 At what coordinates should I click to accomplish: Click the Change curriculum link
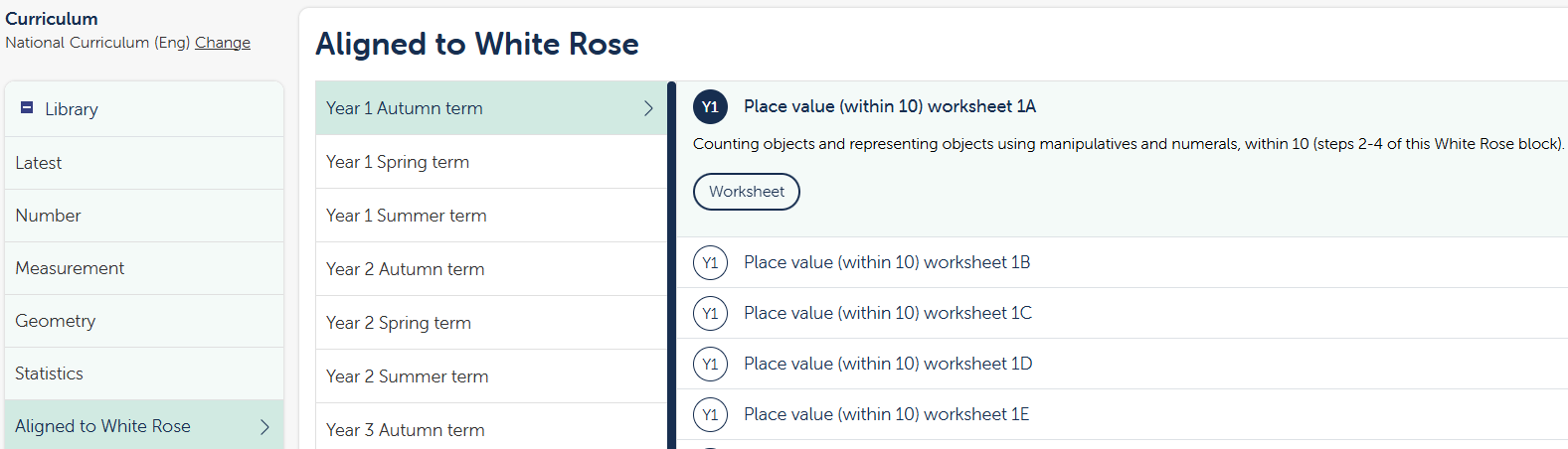tap(223, 43)
